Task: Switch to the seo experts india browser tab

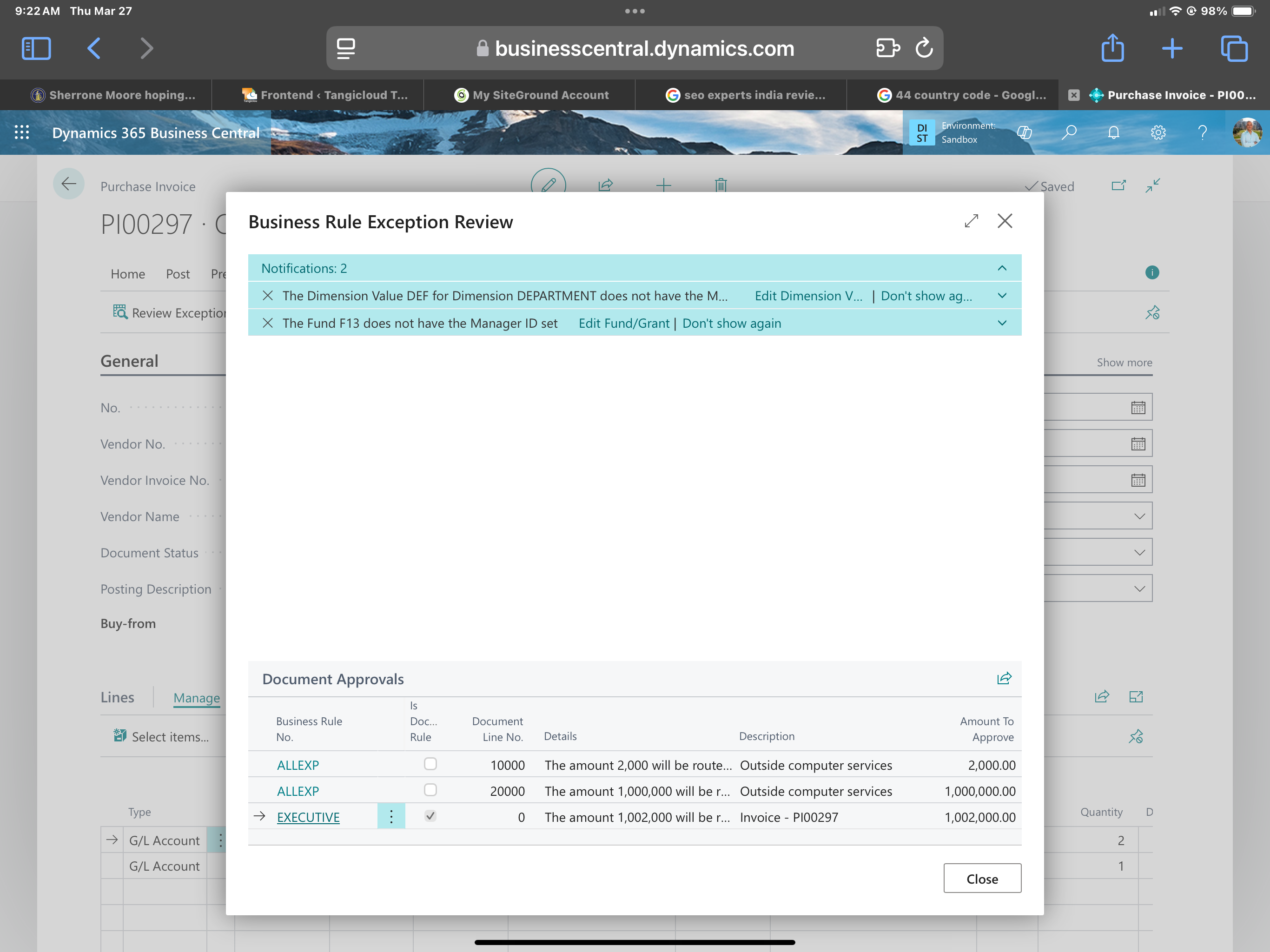Action: 745,95
